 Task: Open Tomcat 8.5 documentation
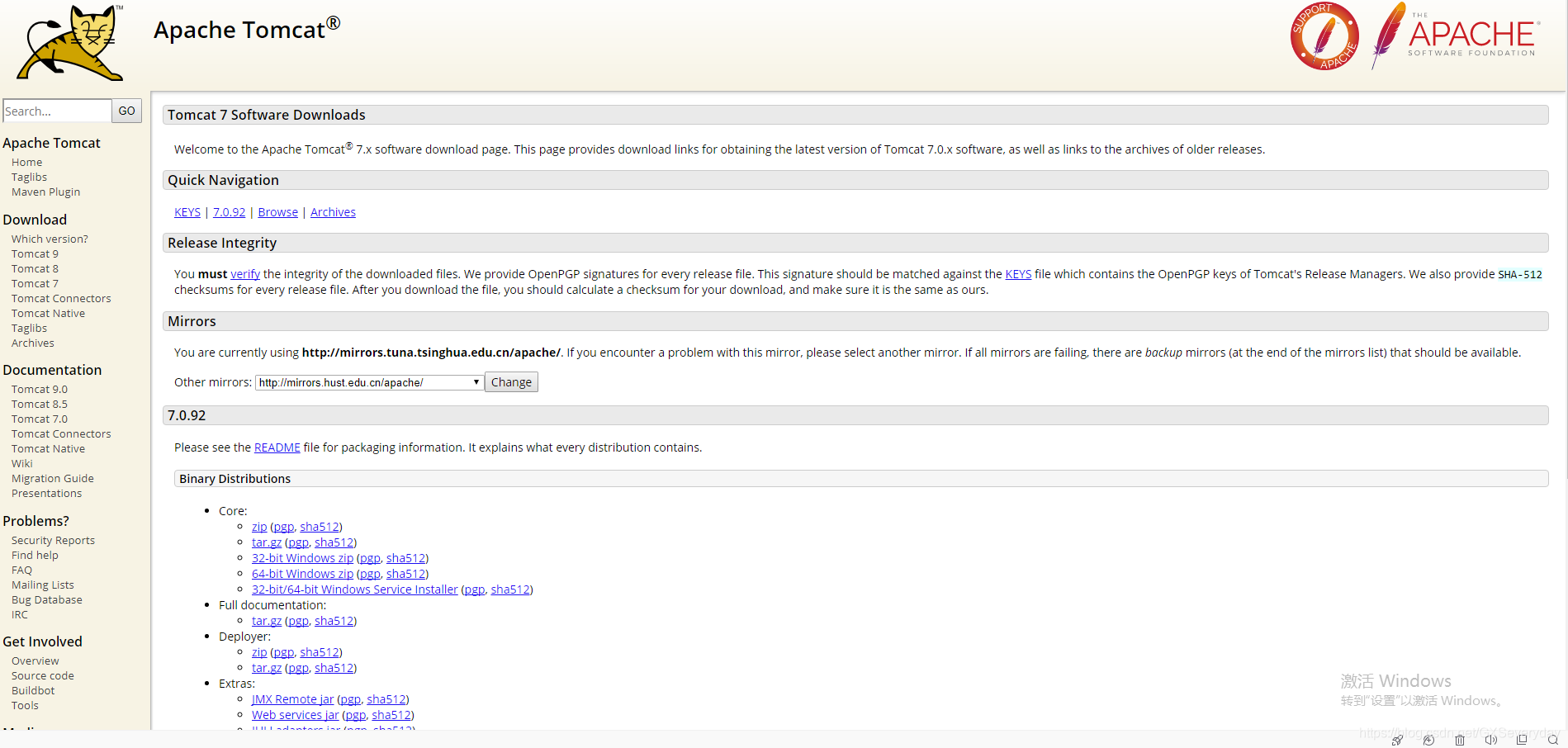(x=40, y=405)
